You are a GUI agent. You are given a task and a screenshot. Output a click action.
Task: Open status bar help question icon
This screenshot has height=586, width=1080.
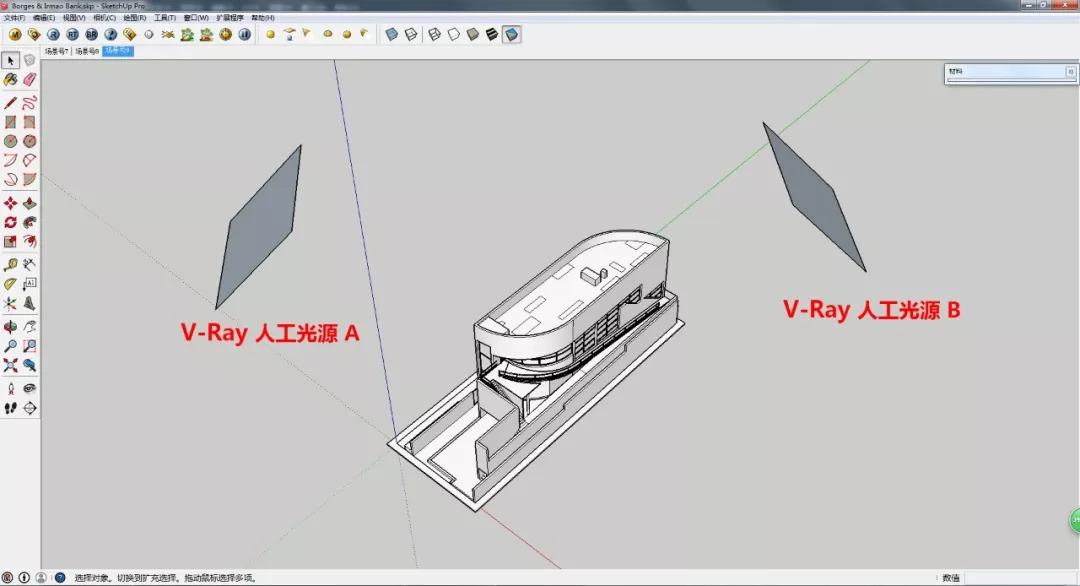(60, 578)
